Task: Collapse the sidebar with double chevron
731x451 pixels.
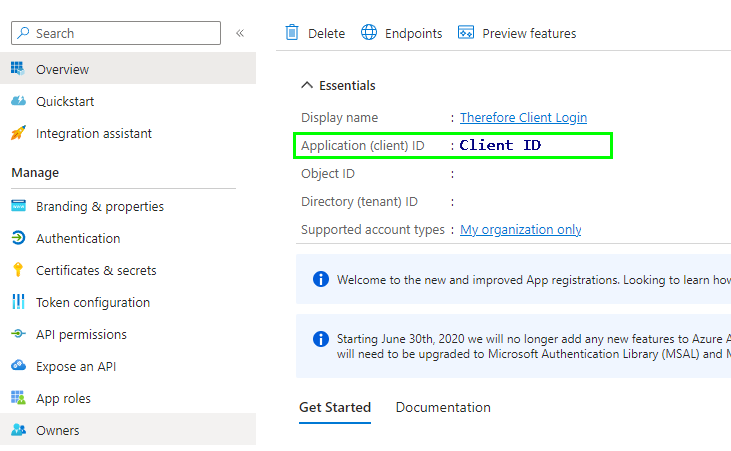Action: (x=240, y=33)
